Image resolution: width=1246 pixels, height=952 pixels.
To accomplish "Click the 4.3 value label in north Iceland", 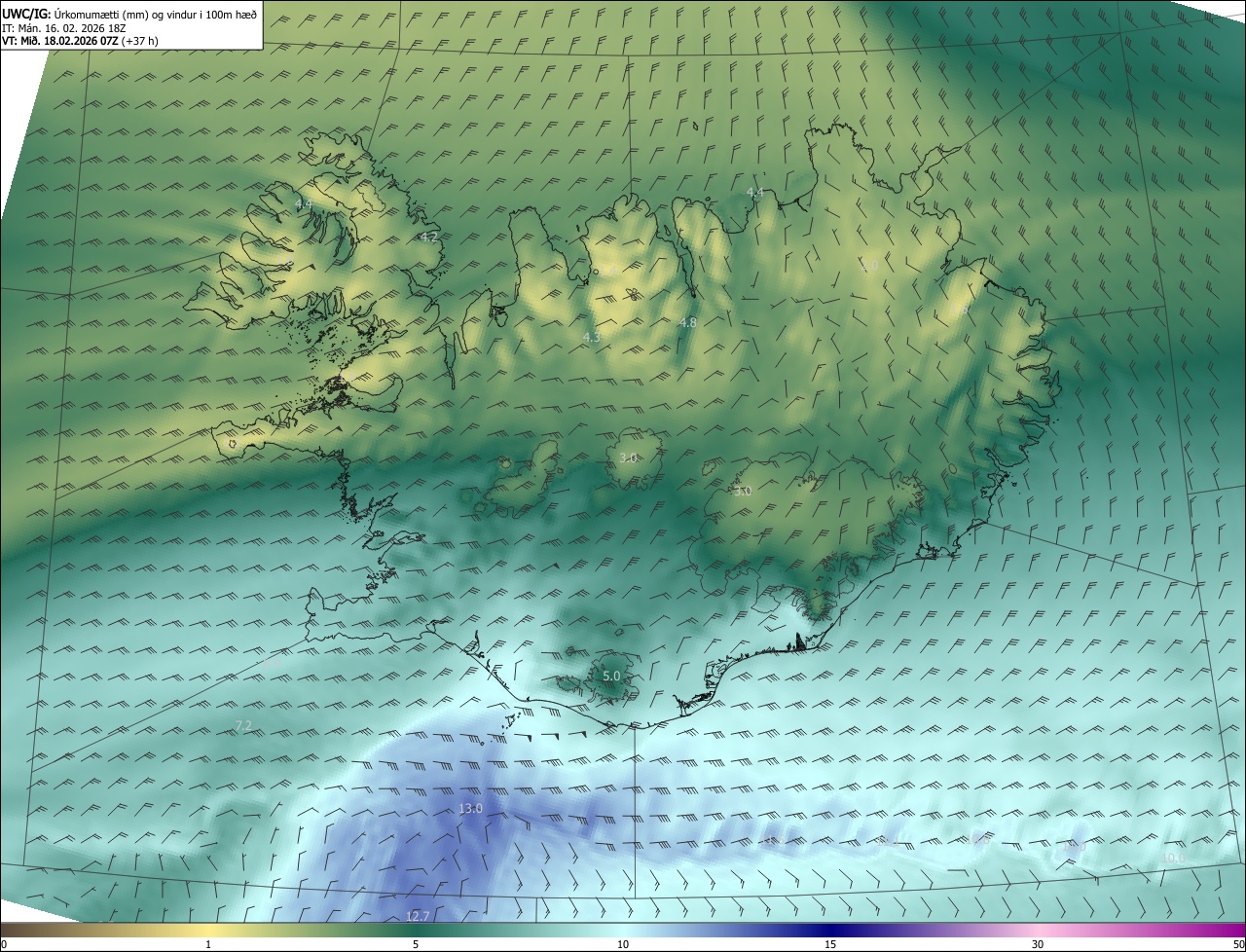I will (592, 337).
